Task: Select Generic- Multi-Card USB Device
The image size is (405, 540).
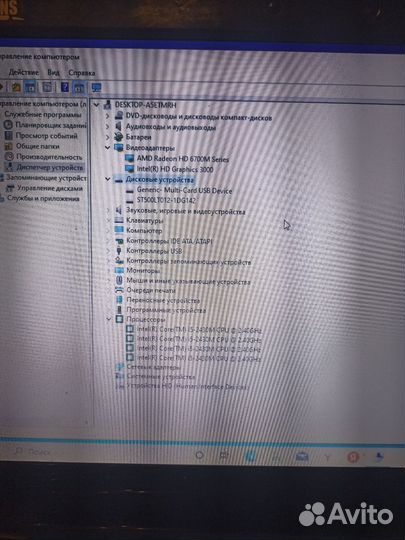Action: [x=184, y=190]
